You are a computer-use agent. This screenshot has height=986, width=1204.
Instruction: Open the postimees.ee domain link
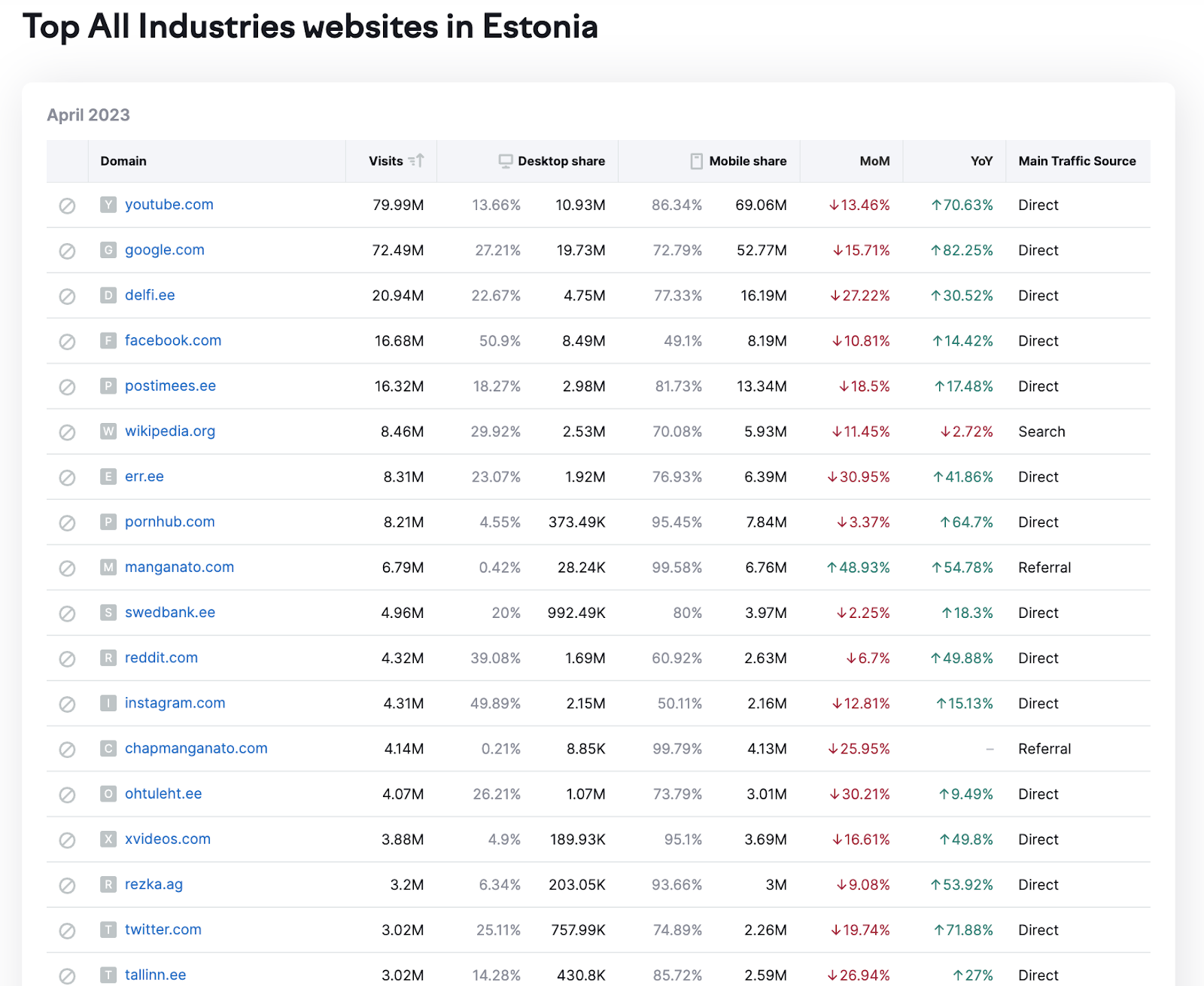tap(170, 386)
